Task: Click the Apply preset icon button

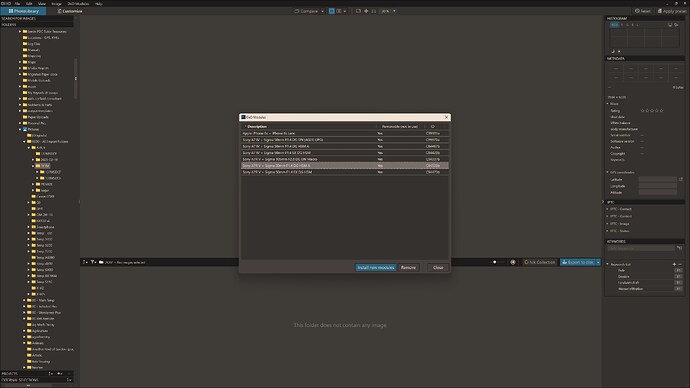Action: click(672, 11)
